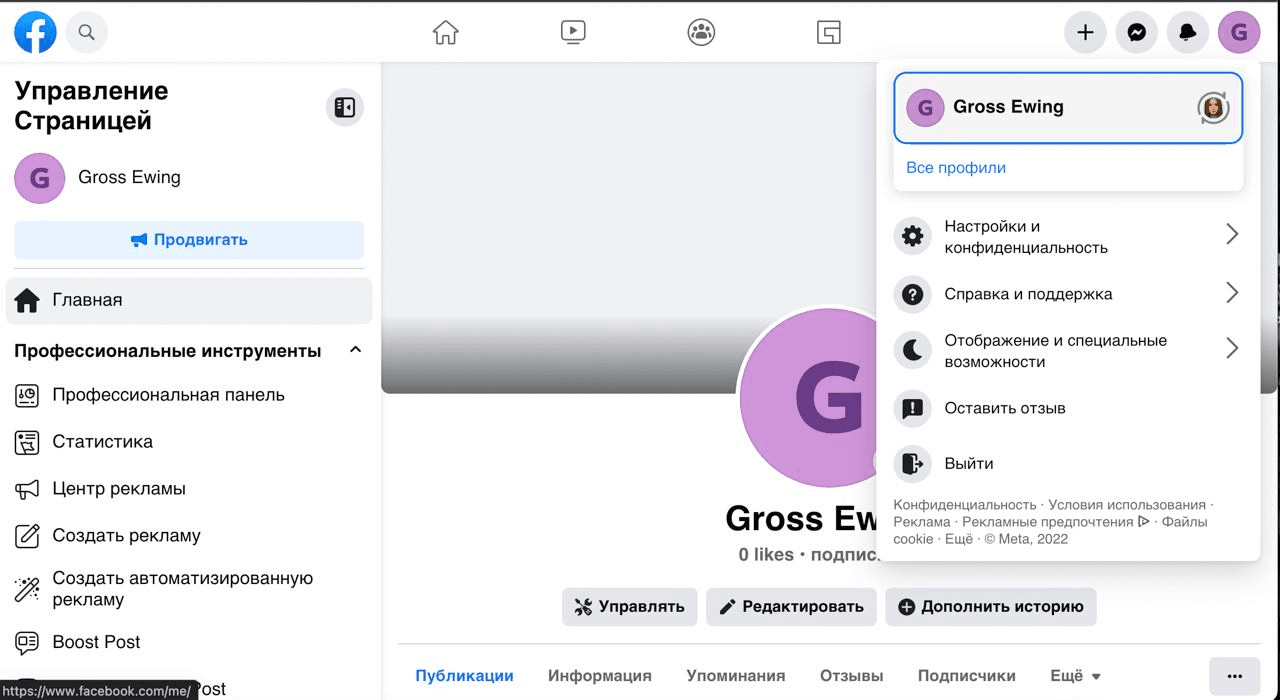This screenshot has height=700, width=1280.
Task: Click Создать автоматизированную рекламу
Action: pos(189,589)
